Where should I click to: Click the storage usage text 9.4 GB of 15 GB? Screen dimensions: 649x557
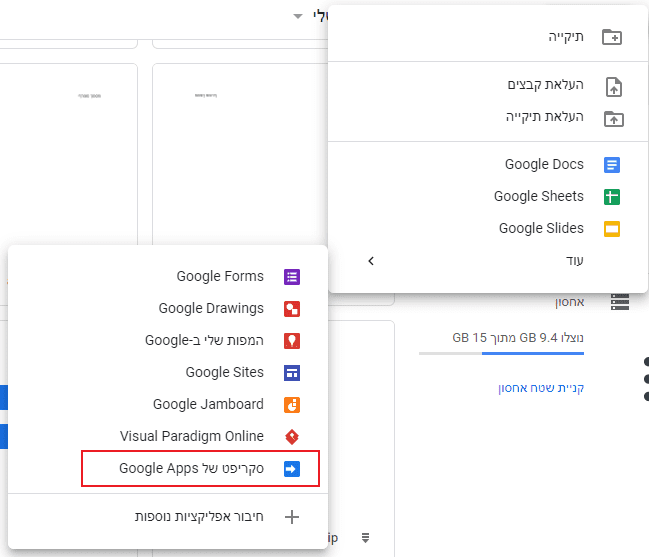pos(518,338)
